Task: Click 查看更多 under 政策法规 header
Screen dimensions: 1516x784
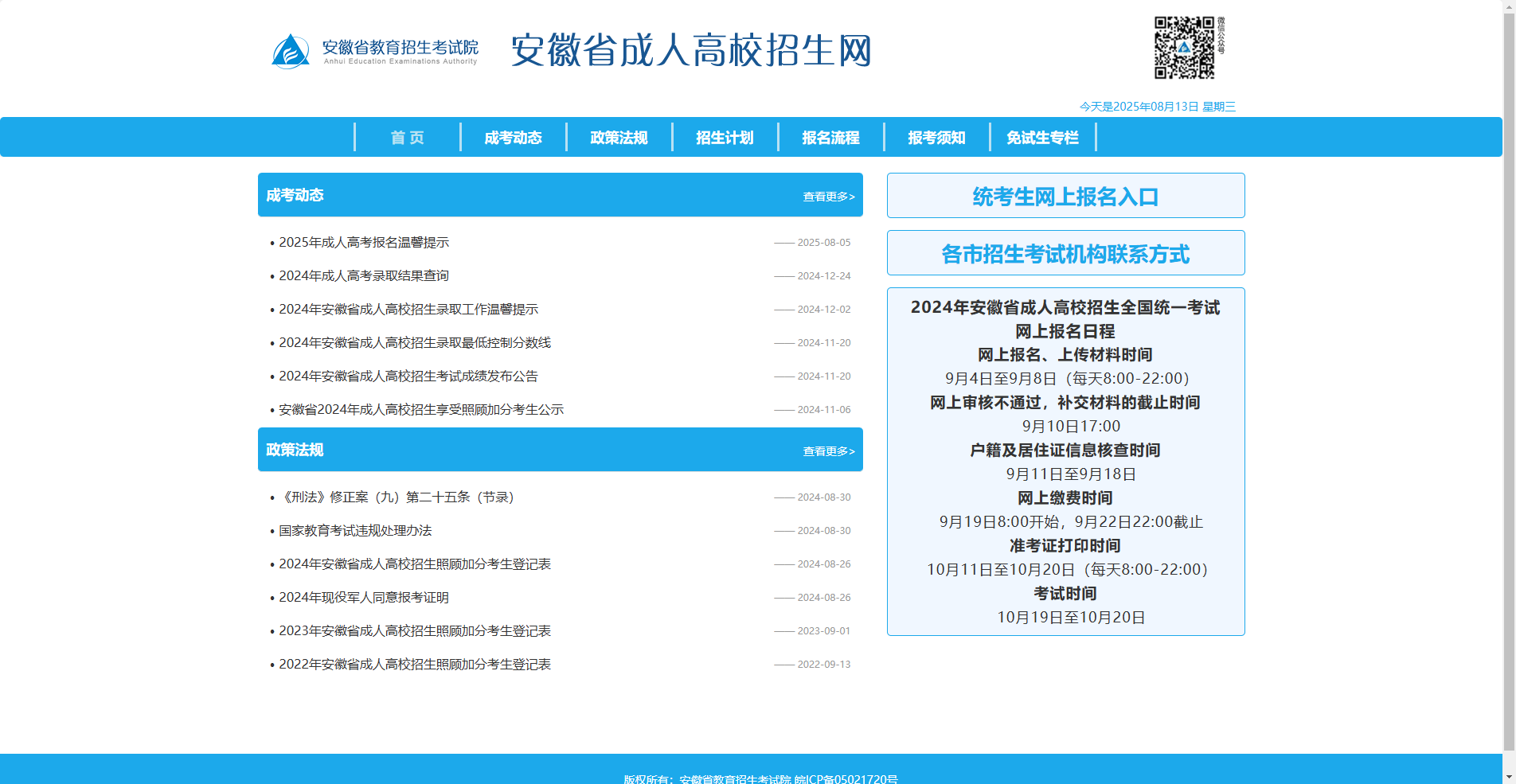Action: point(828,451)
